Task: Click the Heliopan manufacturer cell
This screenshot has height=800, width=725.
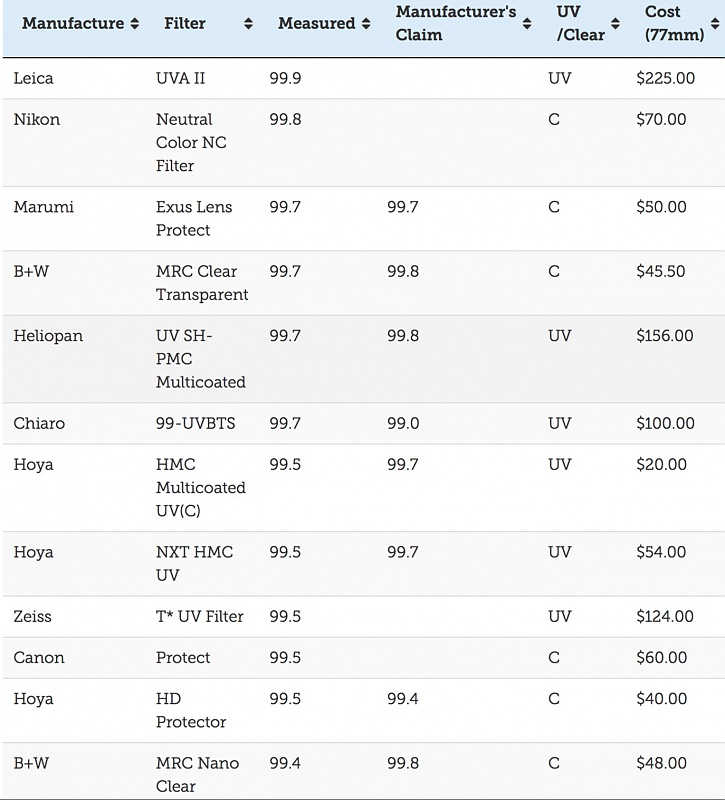Action: coord(48,336)
